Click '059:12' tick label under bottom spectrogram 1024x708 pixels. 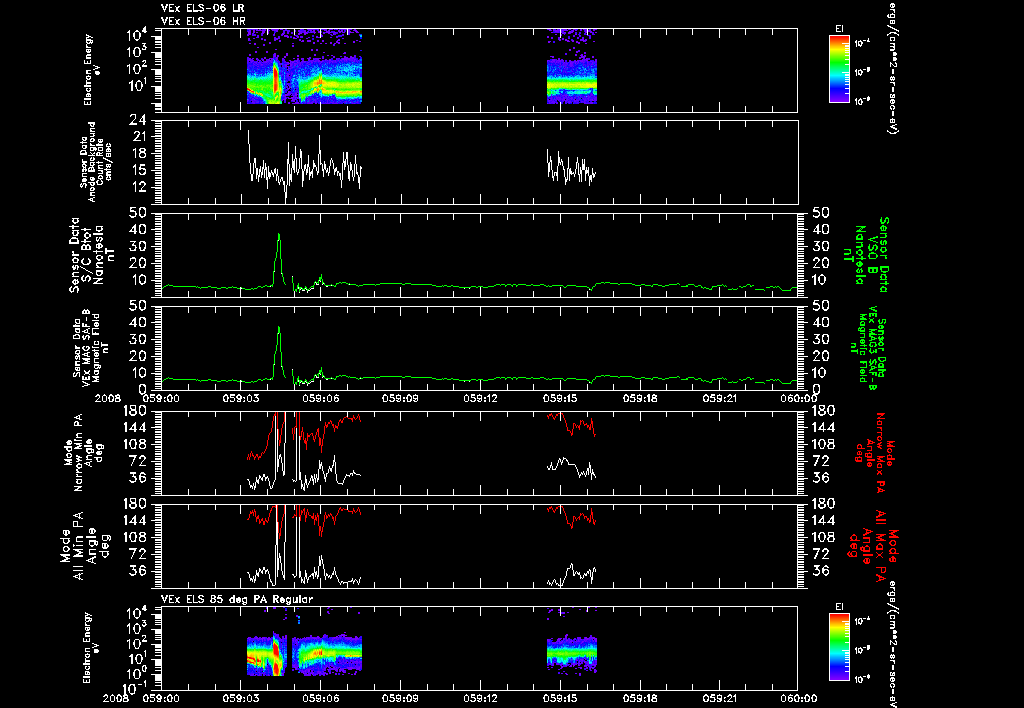(x=481, y=698)
